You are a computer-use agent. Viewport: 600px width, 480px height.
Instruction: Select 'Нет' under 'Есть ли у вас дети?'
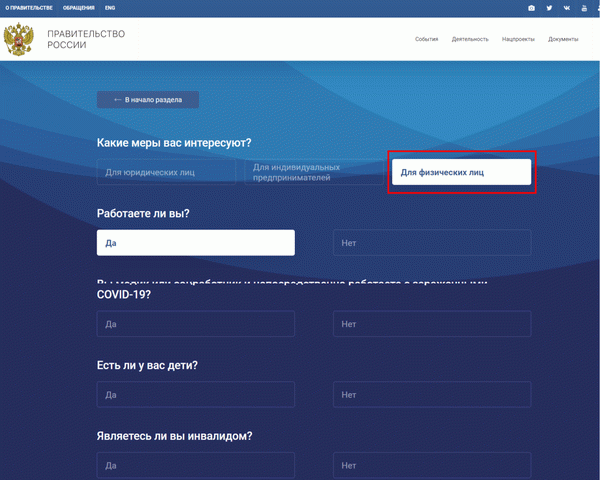[x=432, y=395]
